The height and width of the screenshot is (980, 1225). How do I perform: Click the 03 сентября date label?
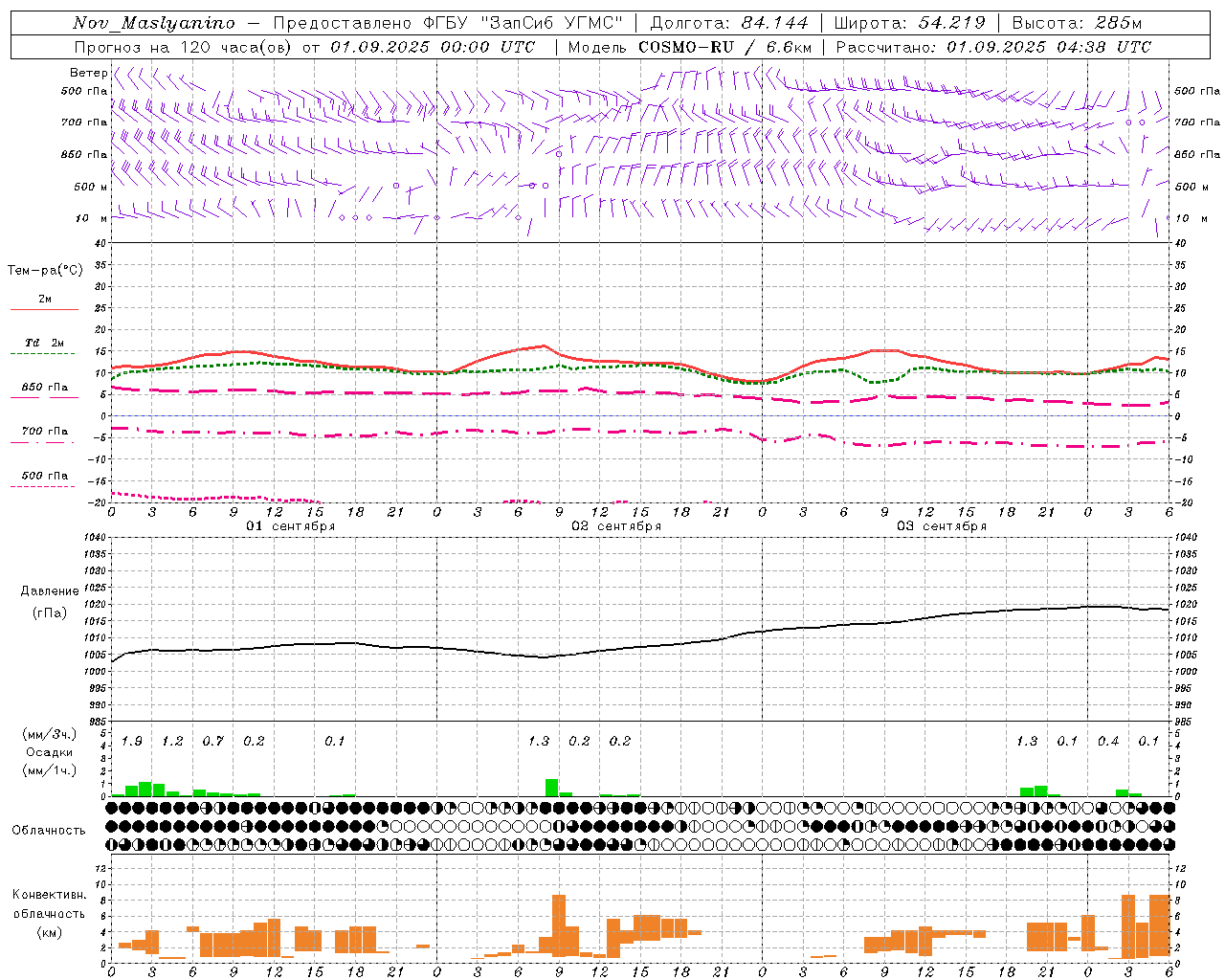tap(942, 526)
